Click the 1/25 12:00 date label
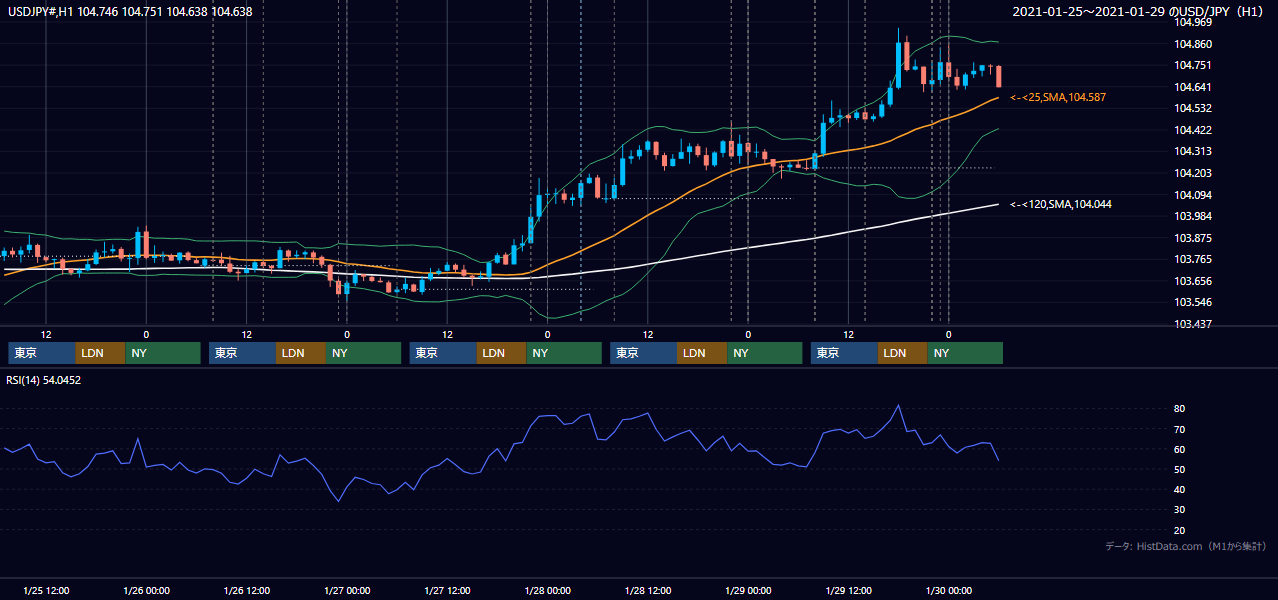The height and width of the screenshot is (600, 1278). point(45,590)
